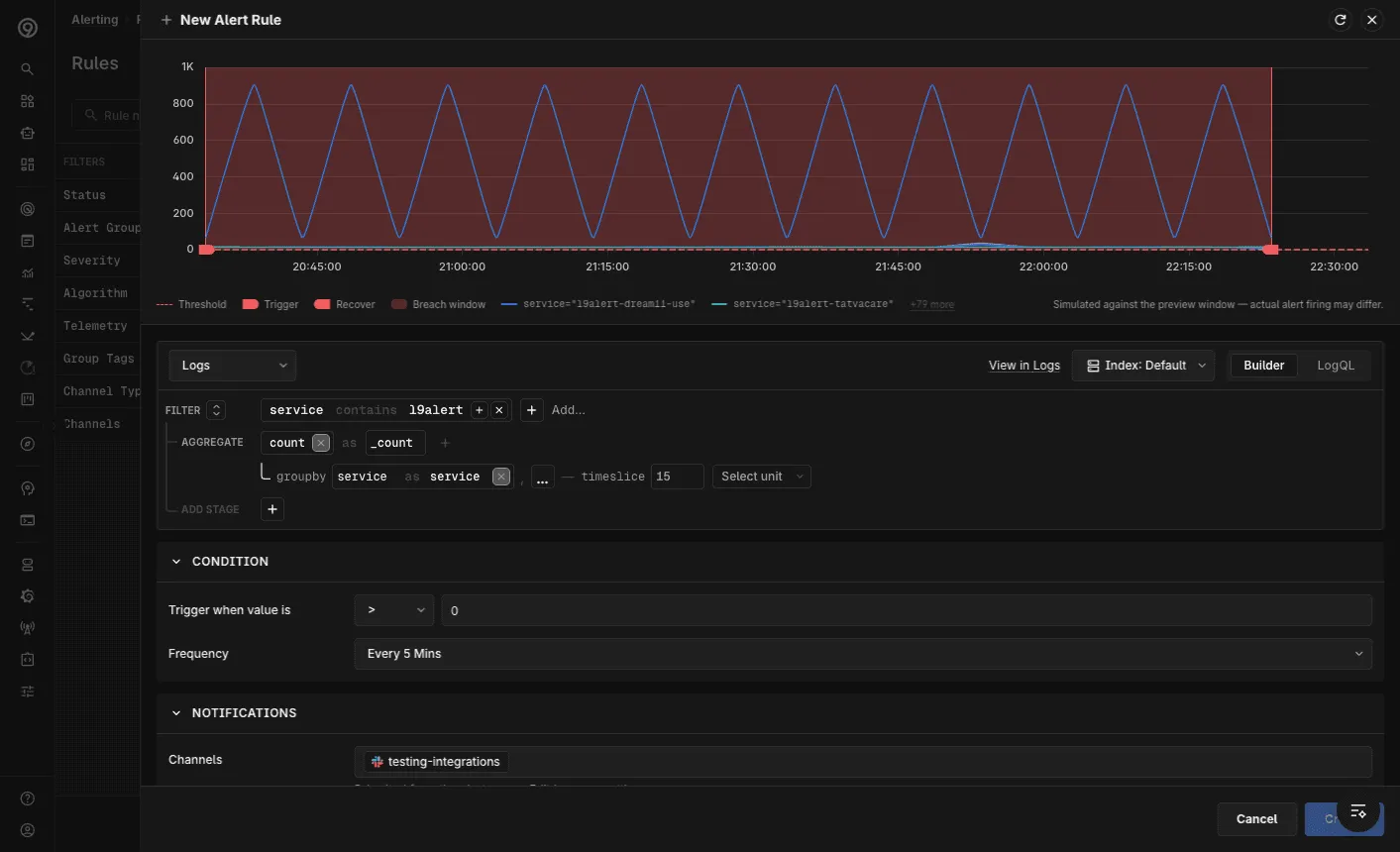1400x852 pixels.
Task: Click the _count alias input
Action: click(395, 443)
